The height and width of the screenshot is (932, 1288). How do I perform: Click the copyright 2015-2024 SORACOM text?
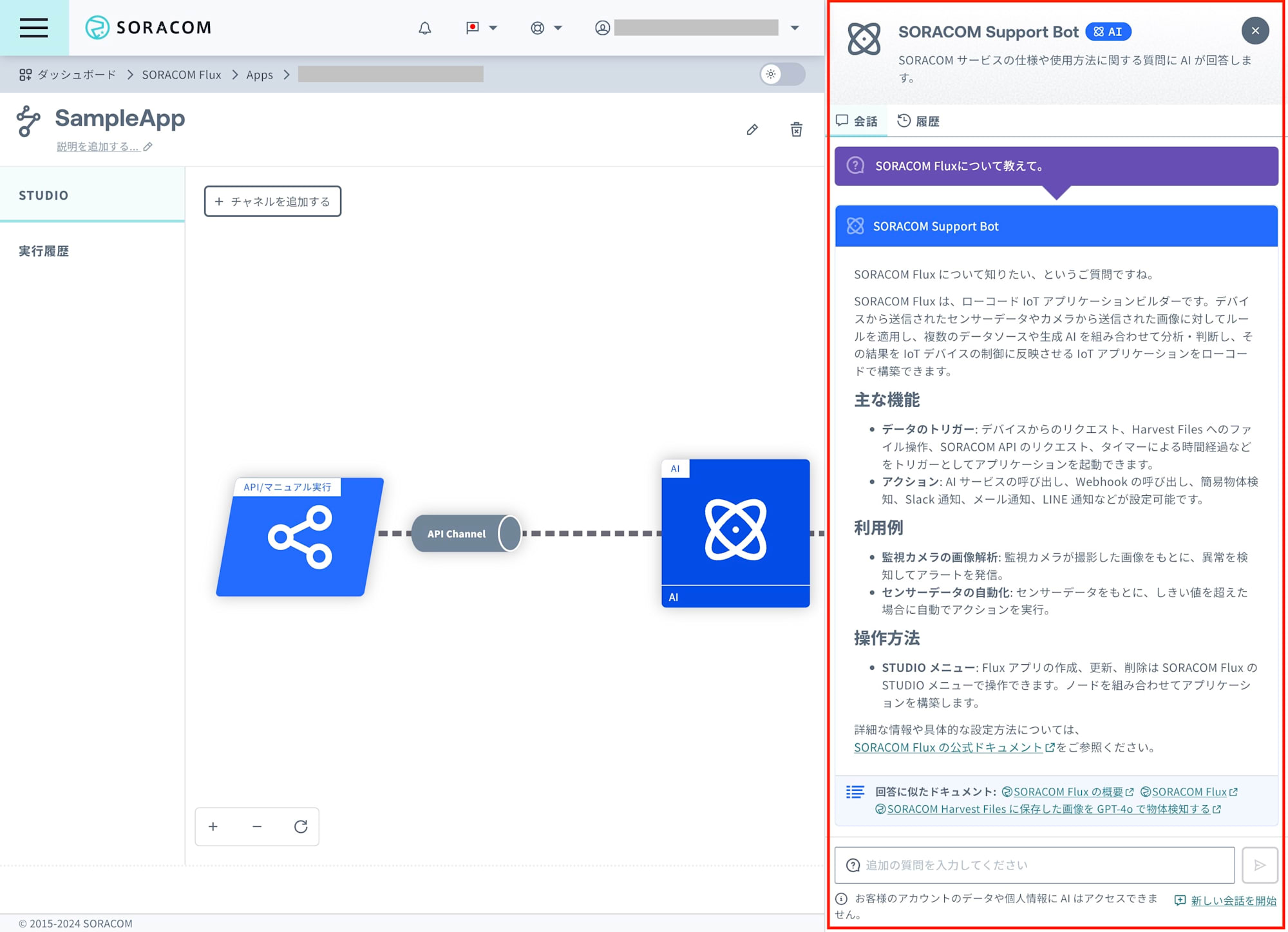tap(75, 923)
